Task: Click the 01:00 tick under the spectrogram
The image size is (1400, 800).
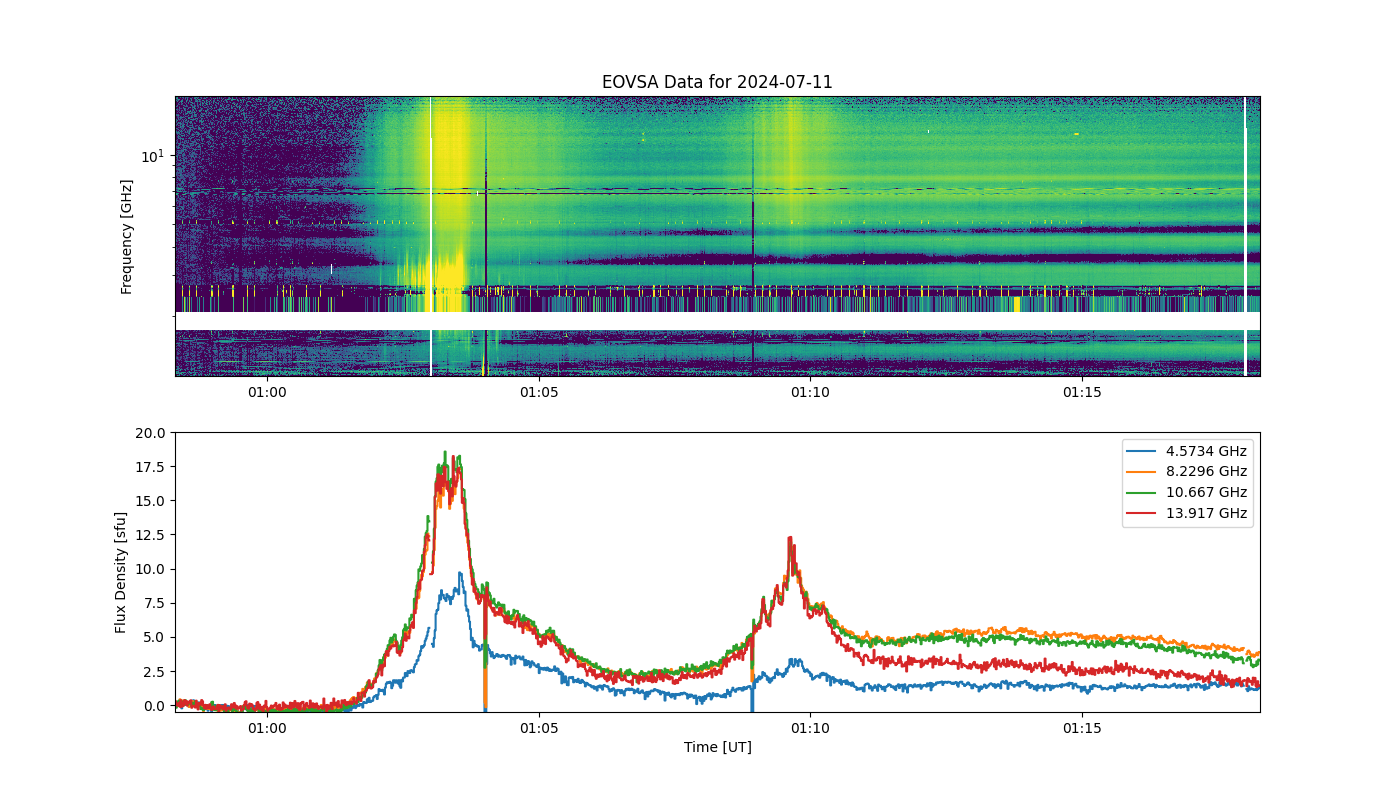Action: point(267,392)
